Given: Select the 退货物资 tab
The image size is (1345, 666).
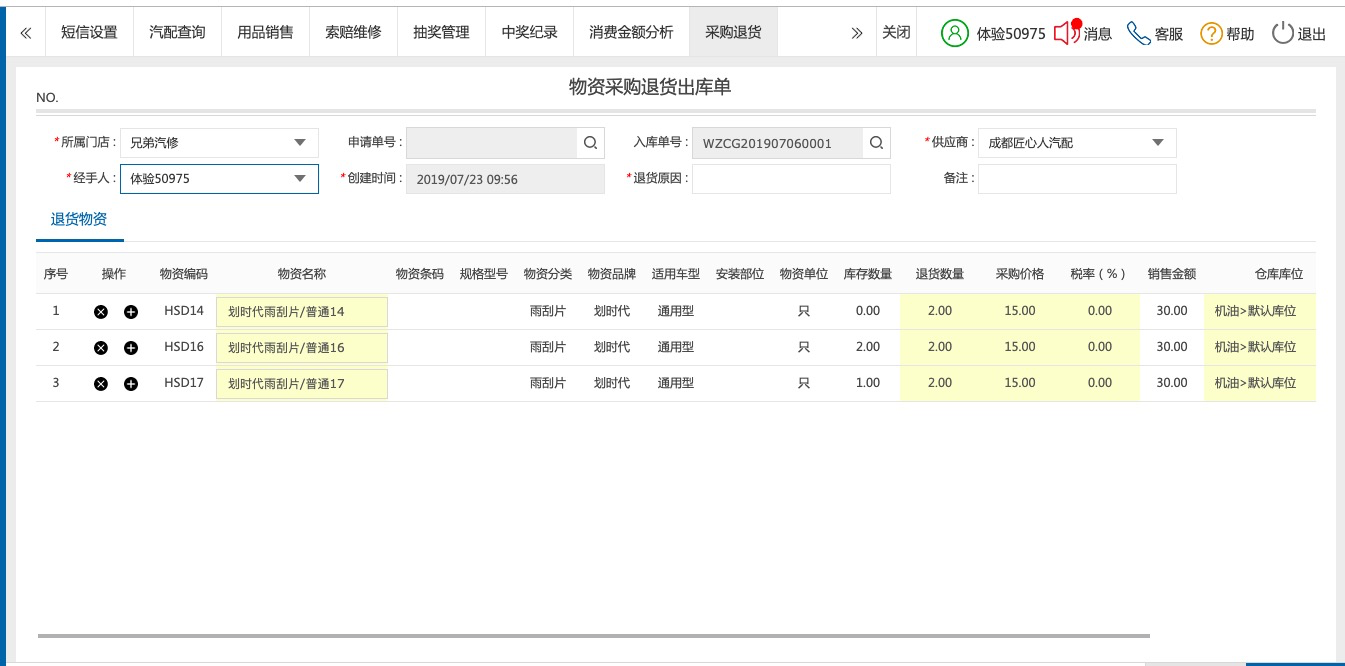Looking at the screenshot, I should (x=79, y=220).
